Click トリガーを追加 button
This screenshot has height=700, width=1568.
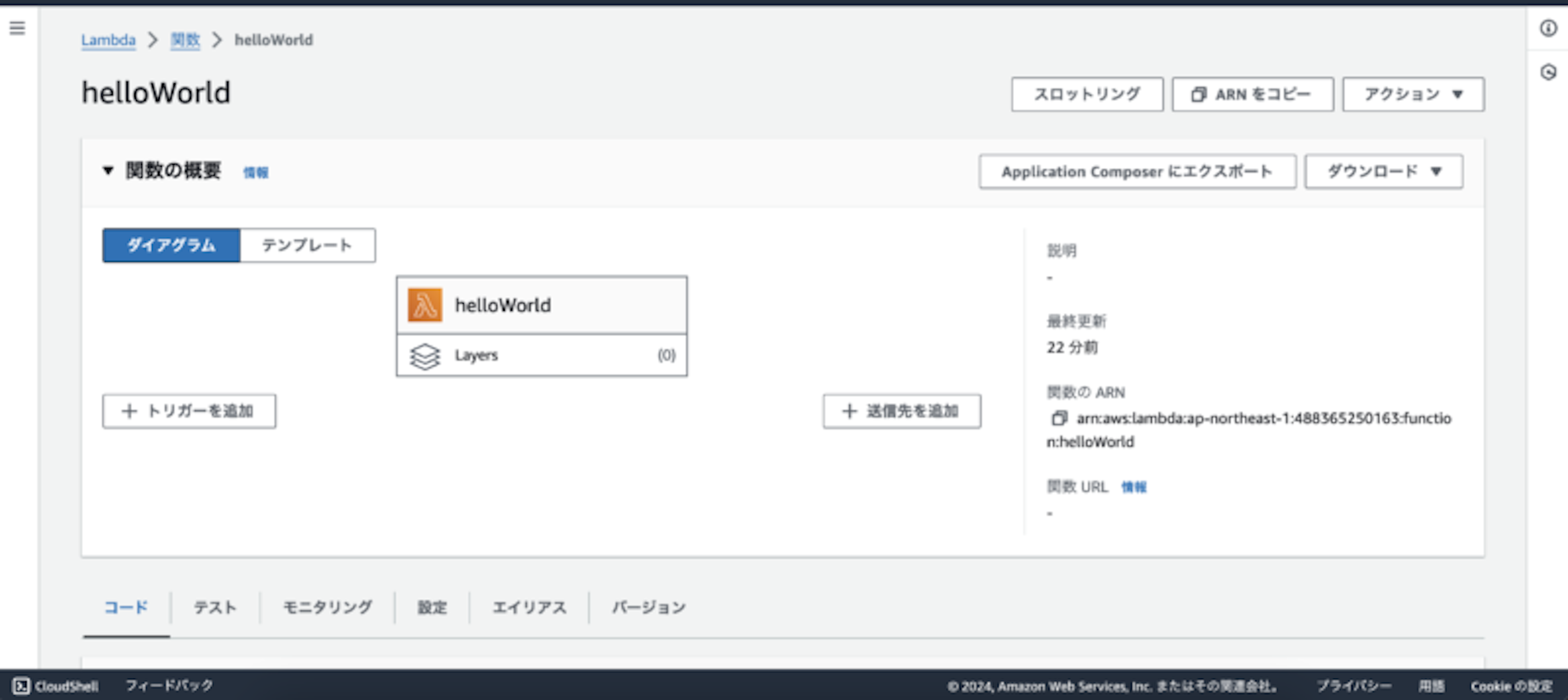(x=189, y=412)
